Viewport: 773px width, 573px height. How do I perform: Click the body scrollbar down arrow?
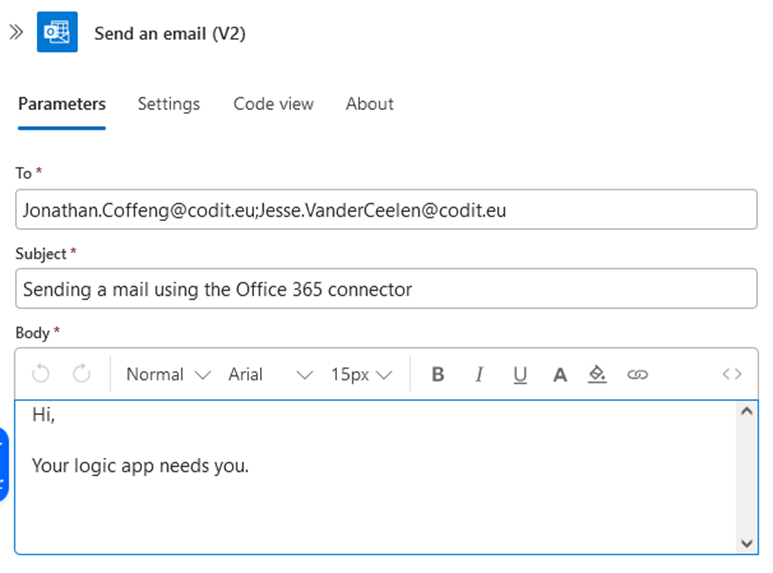pos(746,543)
